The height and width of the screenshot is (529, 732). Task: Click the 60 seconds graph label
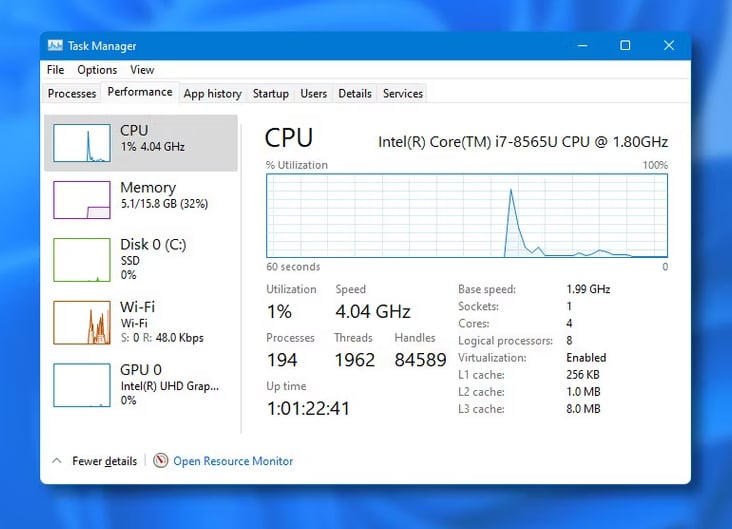(x=293, y=267)
